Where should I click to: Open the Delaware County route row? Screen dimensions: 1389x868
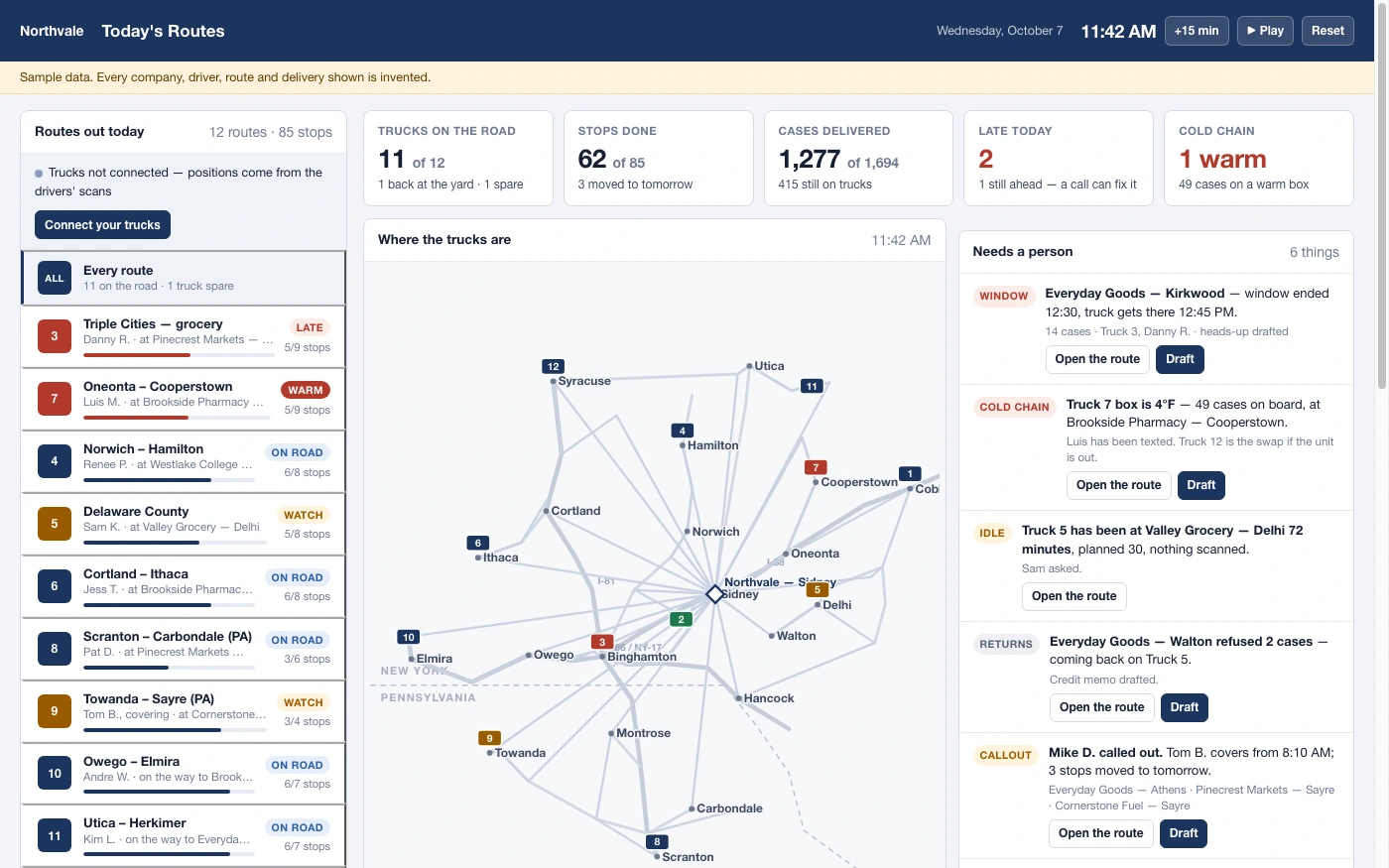tap(184, 524)
